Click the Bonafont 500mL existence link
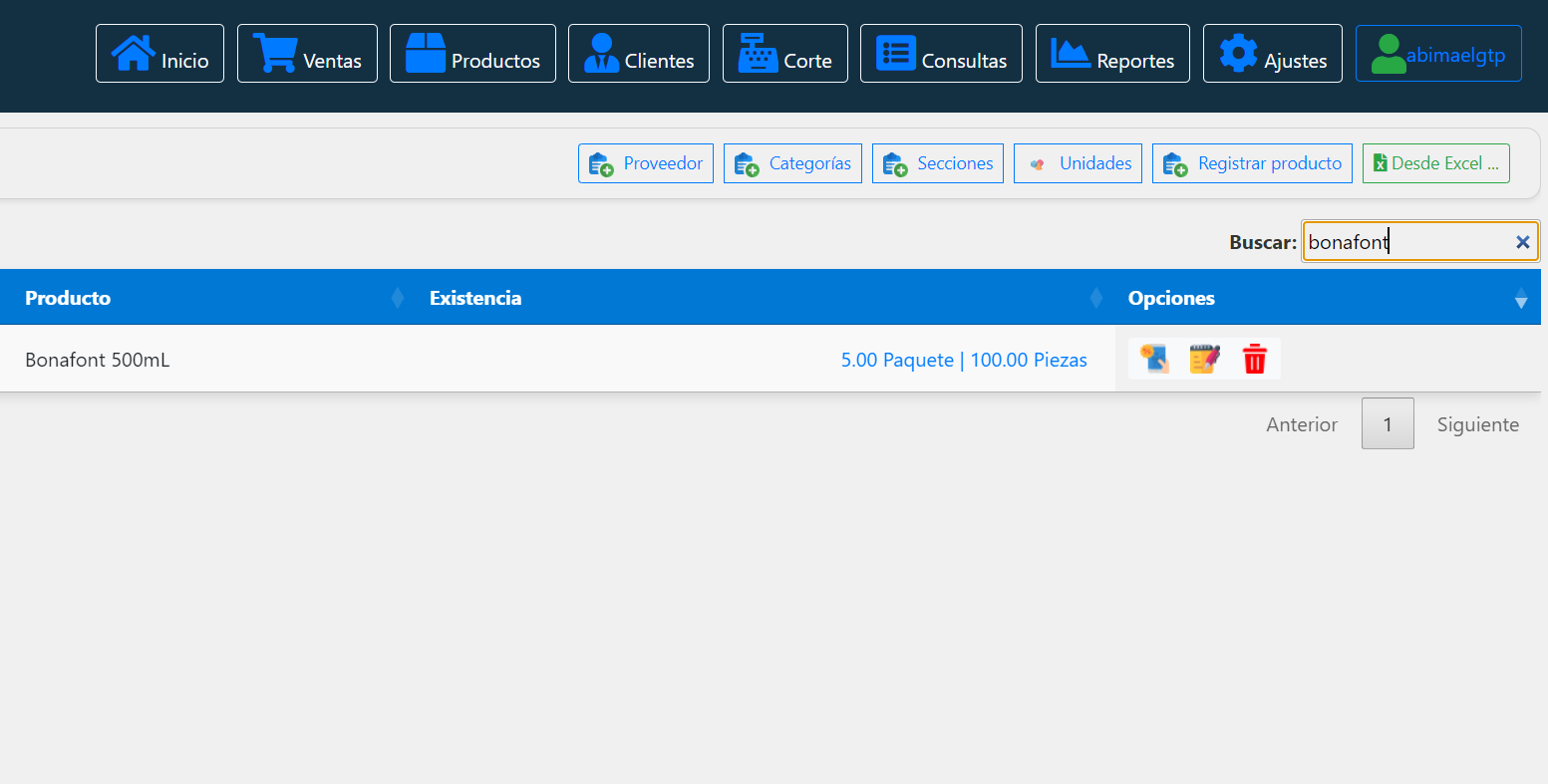This screenshot has height=784, width=1548. point(964,360)
